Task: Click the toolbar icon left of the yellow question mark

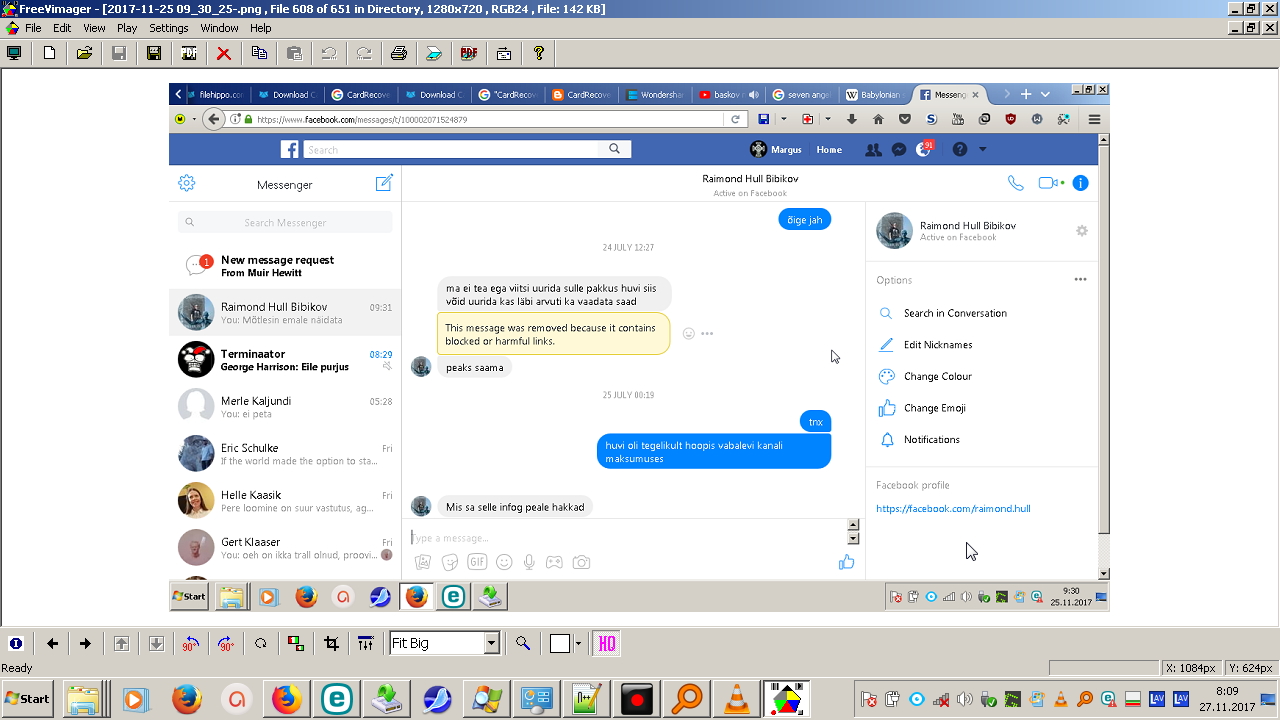Action: [504, 53]
